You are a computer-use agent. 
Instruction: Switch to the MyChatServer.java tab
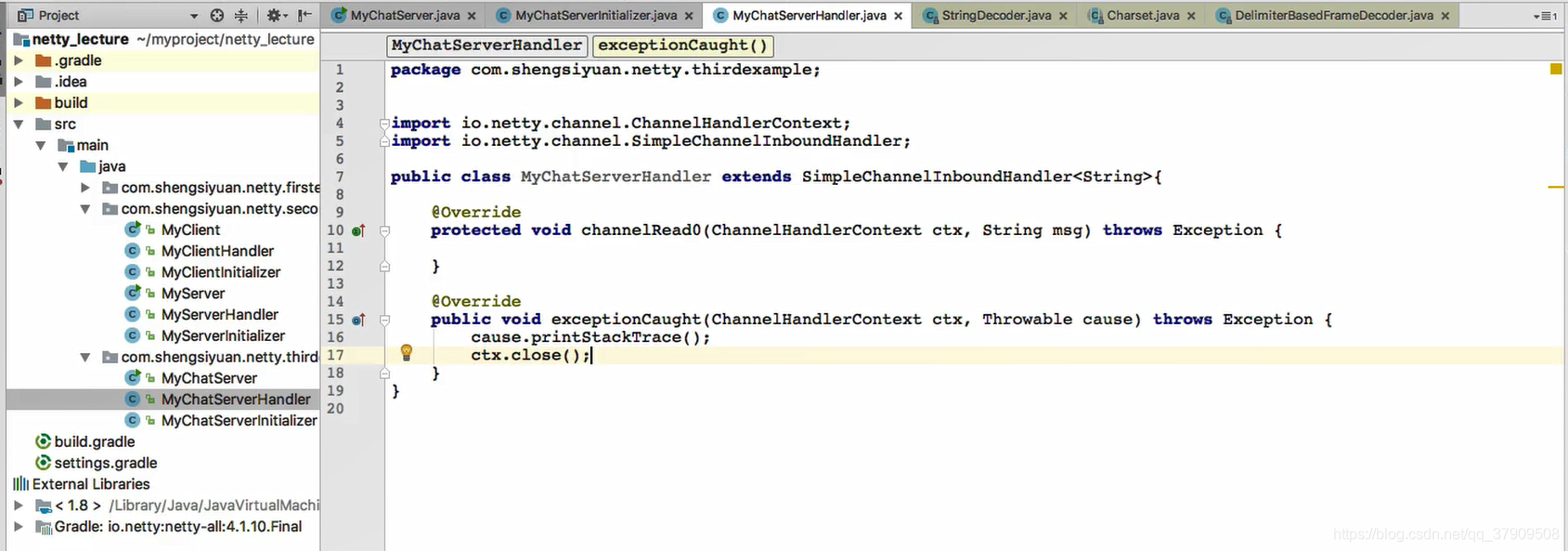coord(405,15)
